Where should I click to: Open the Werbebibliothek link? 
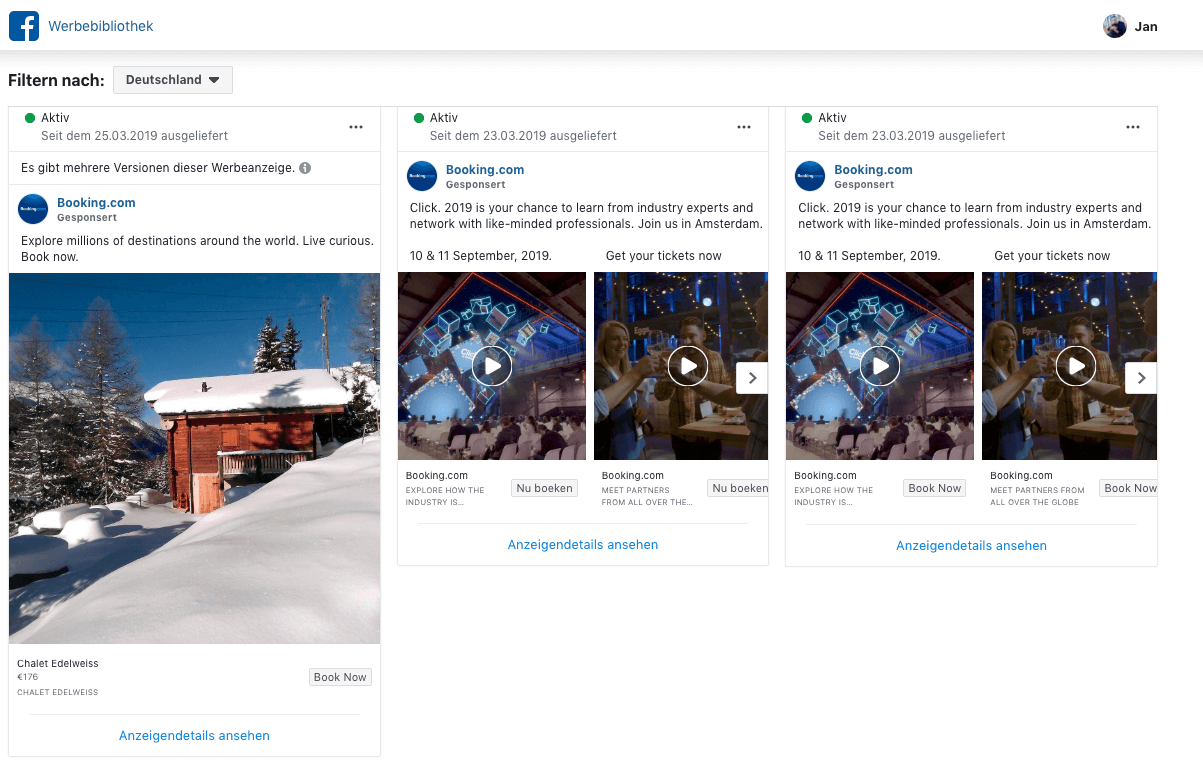tap(101, 26)
